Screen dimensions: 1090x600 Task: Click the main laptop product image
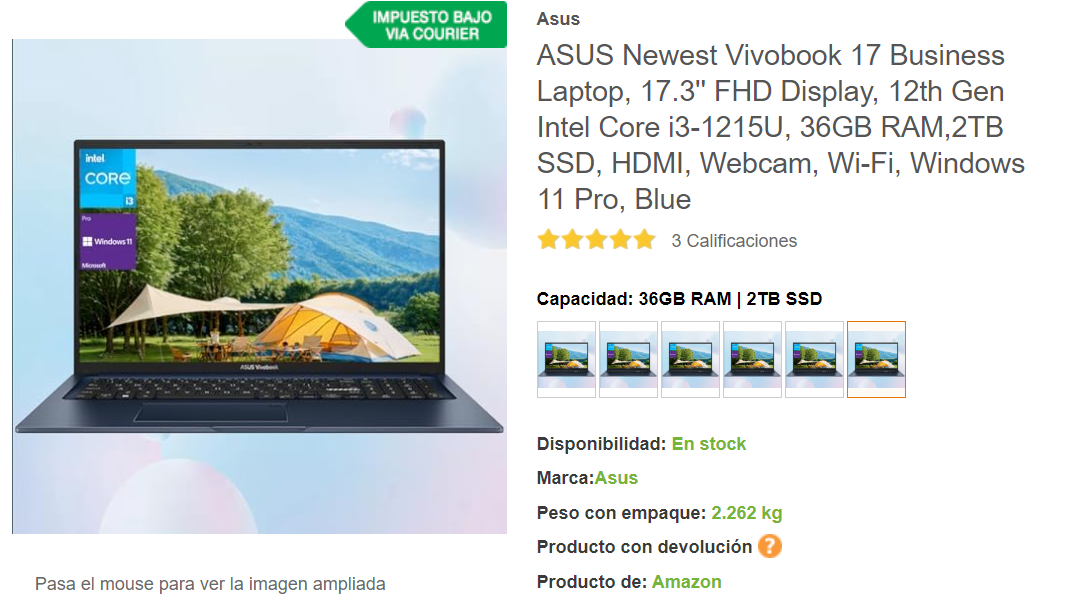point(259,286)
